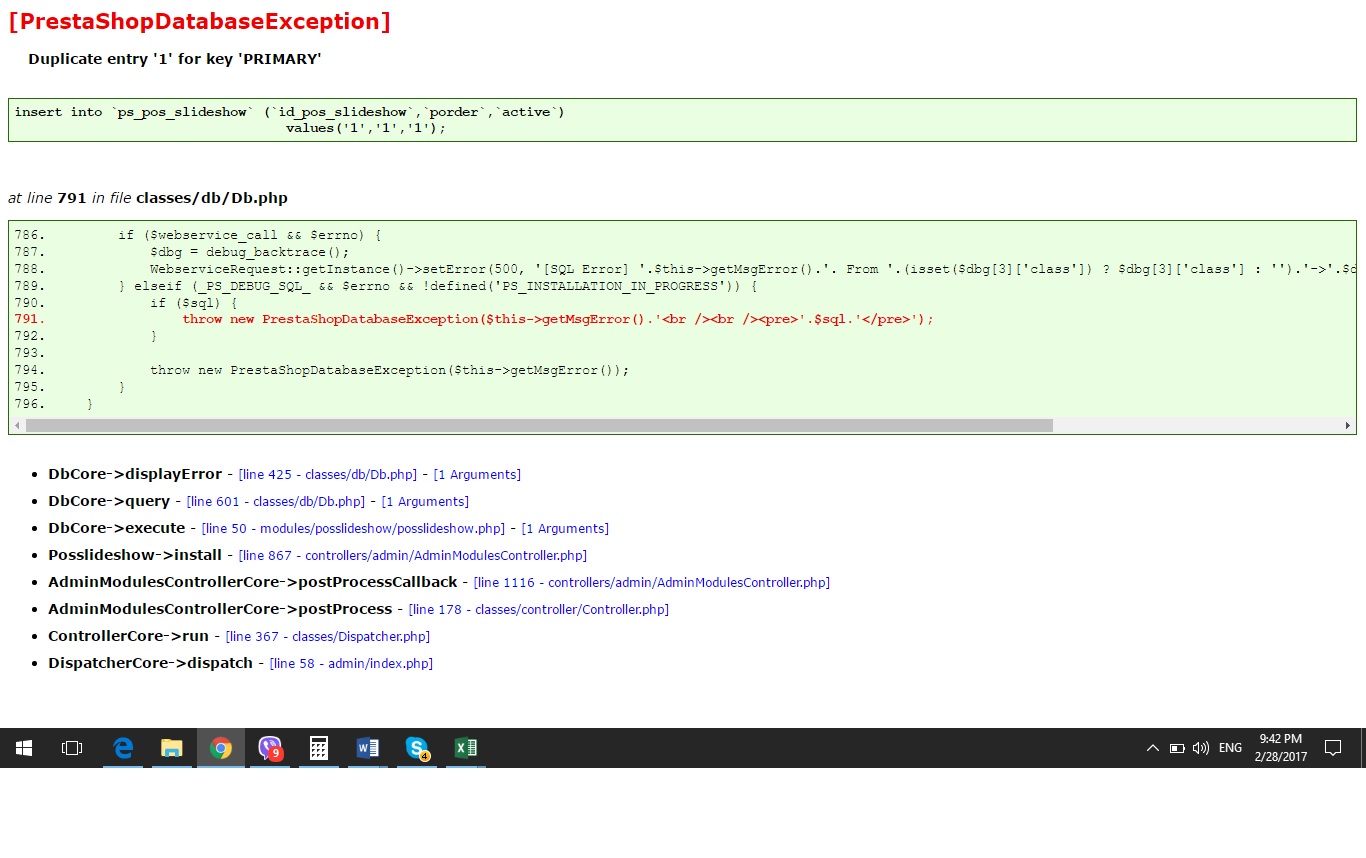Click the "DbCore->displayError" stack trace entry
The image size is (1366, 858).
(135, 474)
